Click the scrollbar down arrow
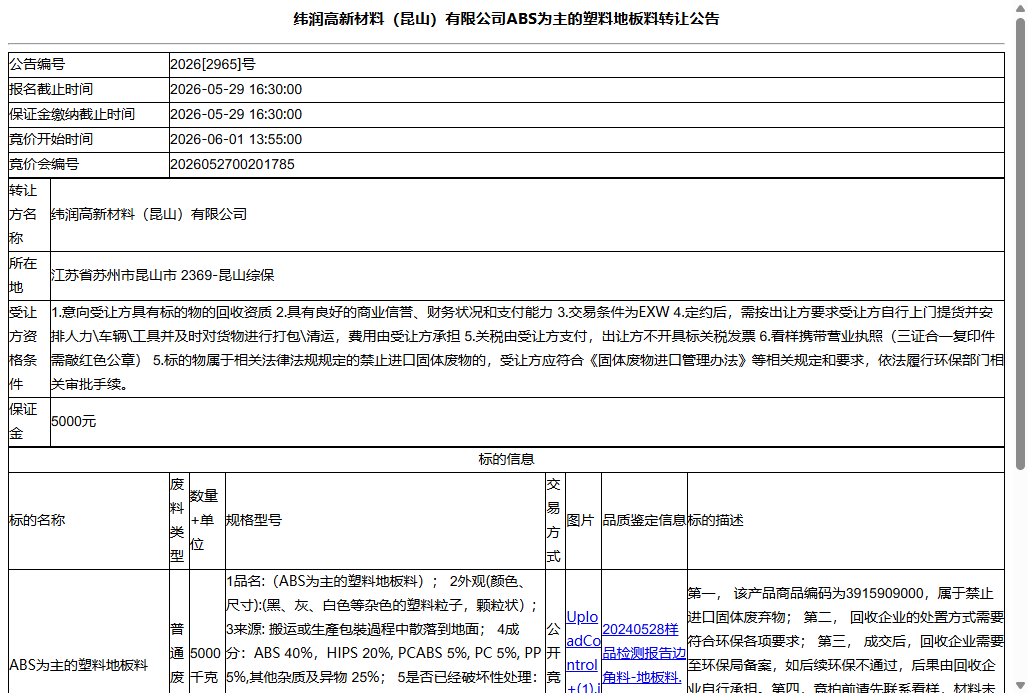The width and height of the screenshot is (1028, 693). (1020, 686)
